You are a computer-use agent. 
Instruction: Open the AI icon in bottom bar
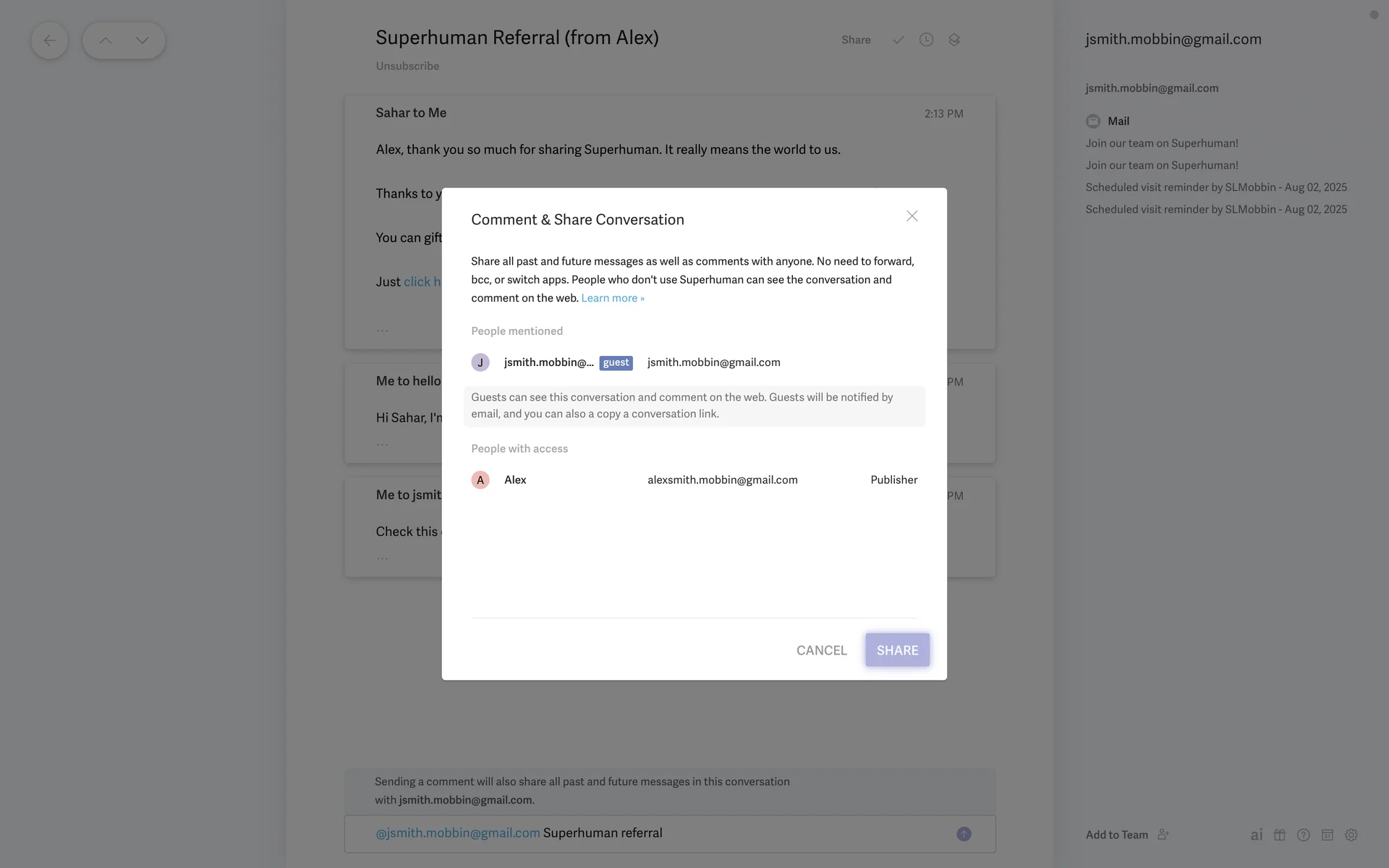[x=1257, y=835]
